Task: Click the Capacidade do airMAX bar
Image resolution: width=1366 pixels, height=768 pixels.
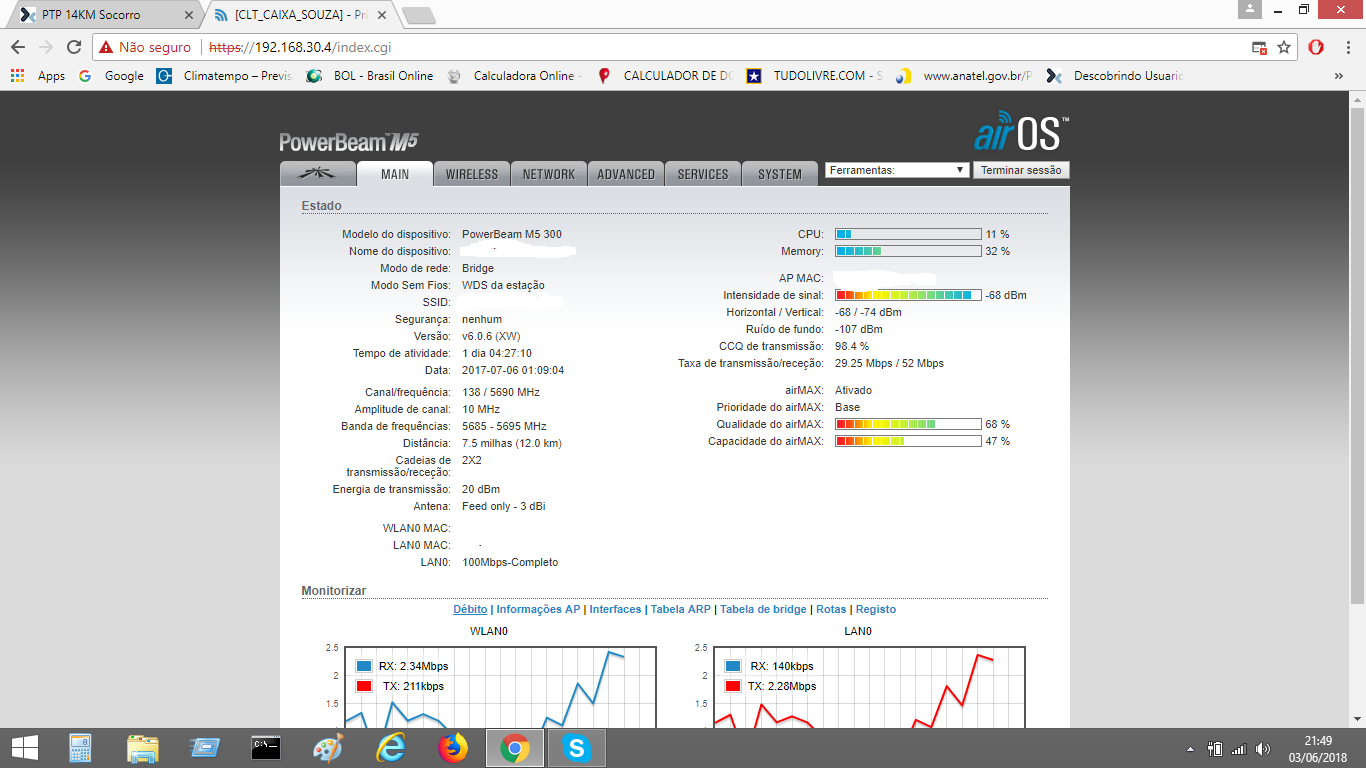Action: coord(908,441)
